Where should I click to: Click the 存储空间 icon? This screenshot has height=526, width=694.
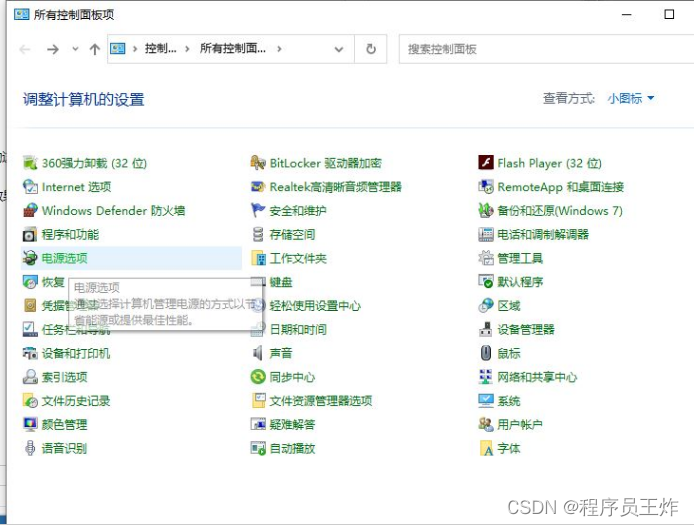click(x=258, y=234)
